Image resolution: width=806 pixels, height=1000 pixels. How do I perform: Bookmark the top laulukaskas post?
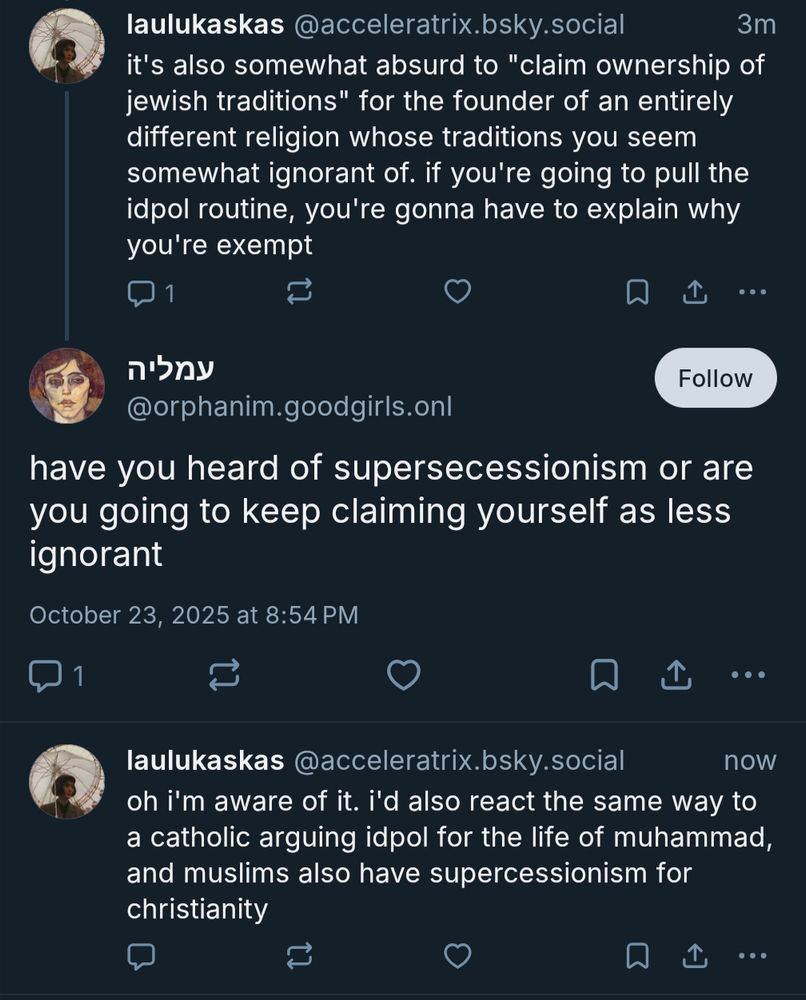637,292
